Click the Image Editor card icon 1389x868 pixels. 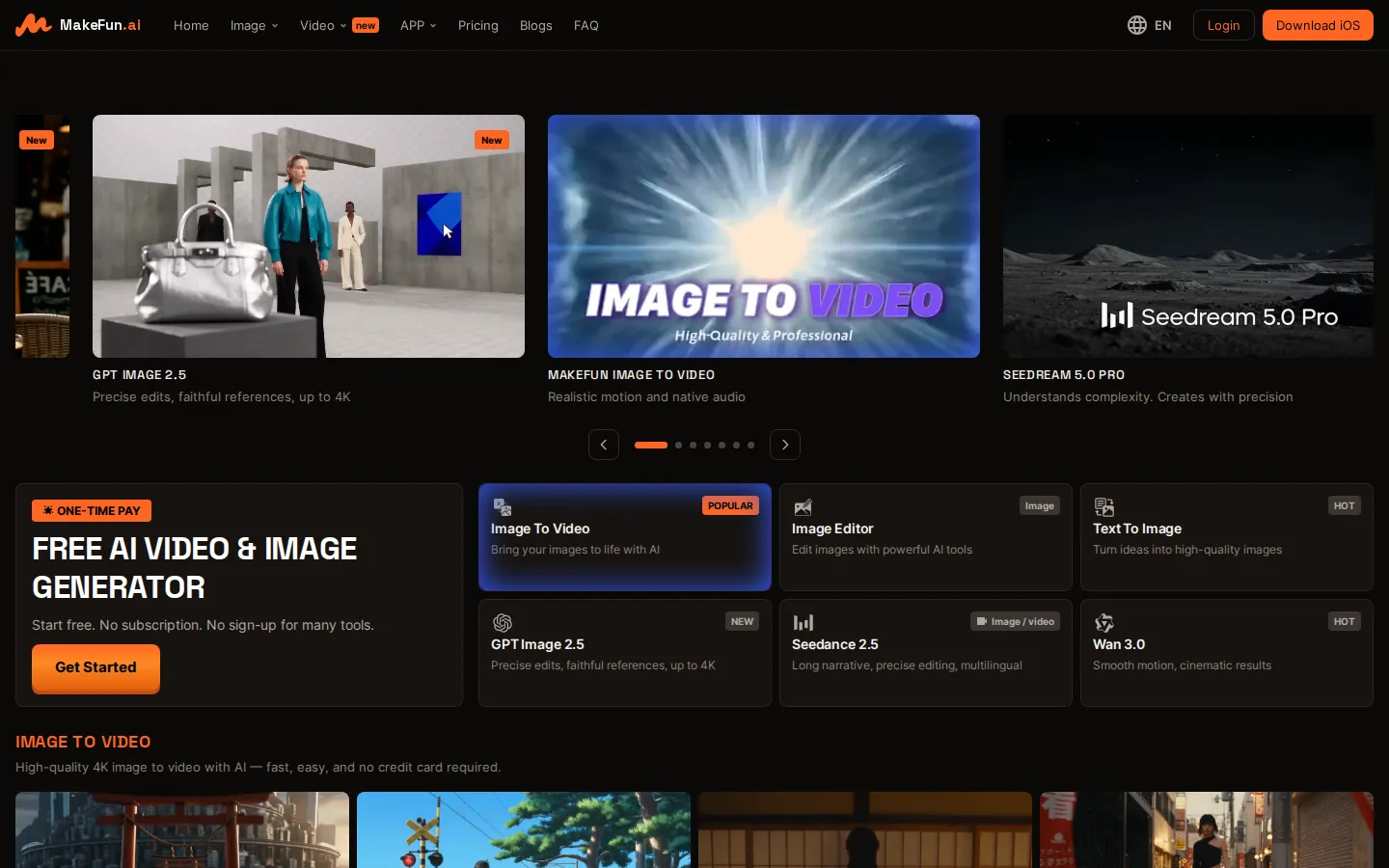pyautogui.click(x=803, y=507)
